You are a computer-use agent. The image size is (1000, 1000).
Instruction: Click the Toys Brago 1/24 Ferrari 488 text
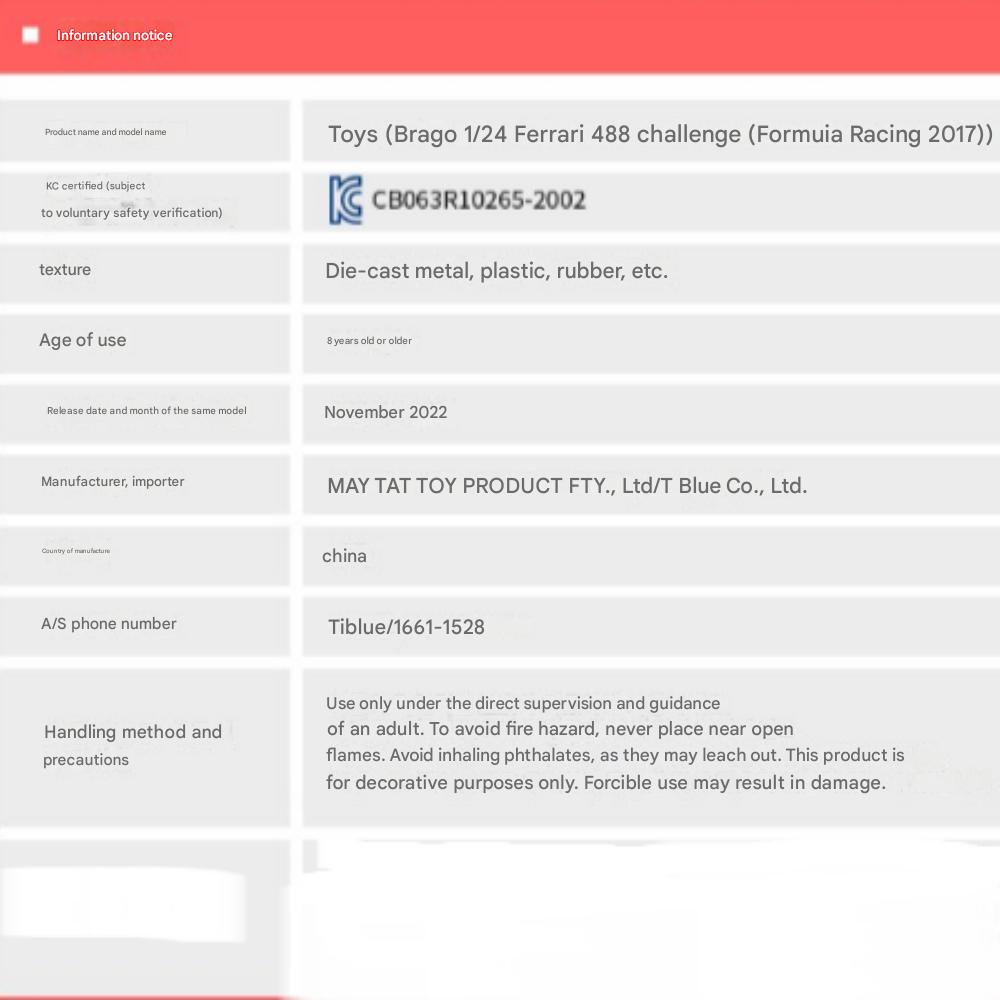coord(660,134)
